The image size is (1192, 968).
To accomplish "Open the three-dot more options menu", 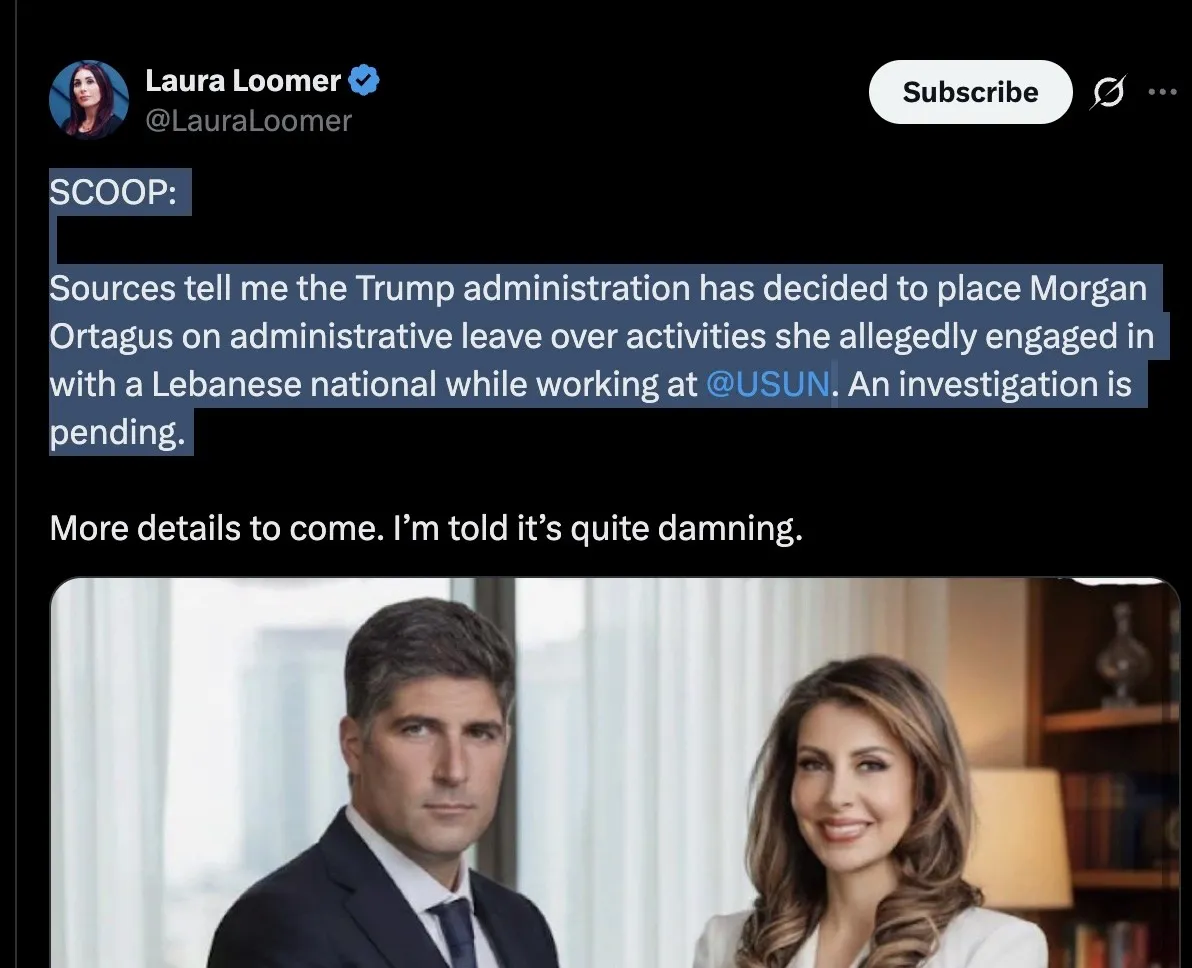I will [x=1162, y=92].
